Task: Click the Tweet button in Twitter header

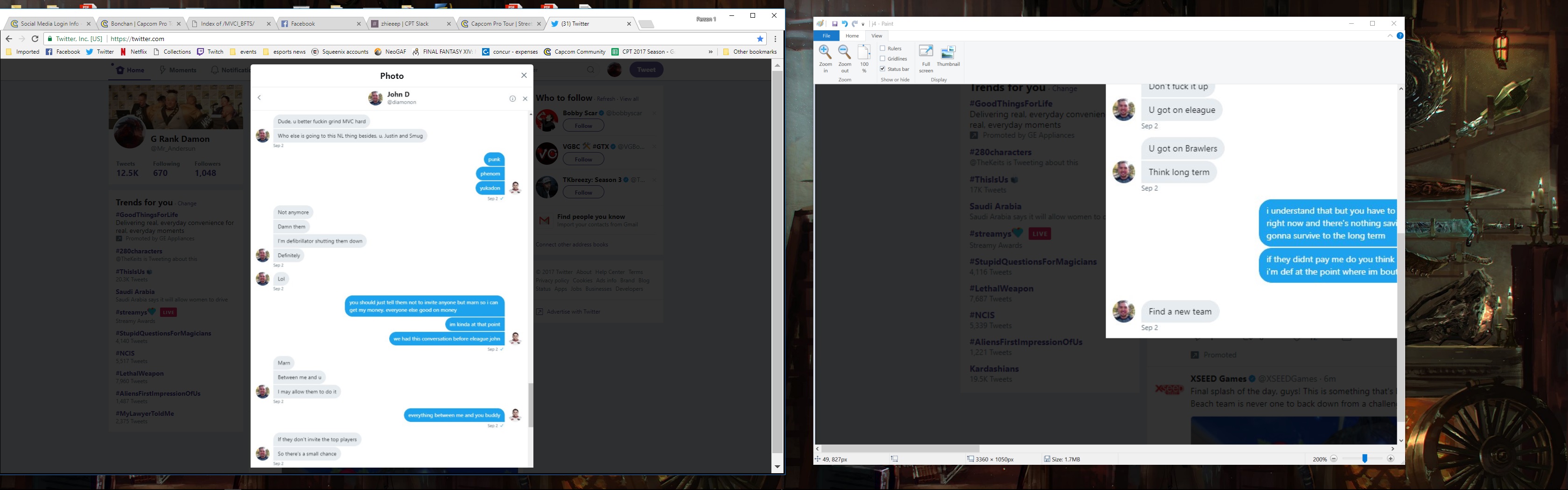Action: [x=646, y=70]
